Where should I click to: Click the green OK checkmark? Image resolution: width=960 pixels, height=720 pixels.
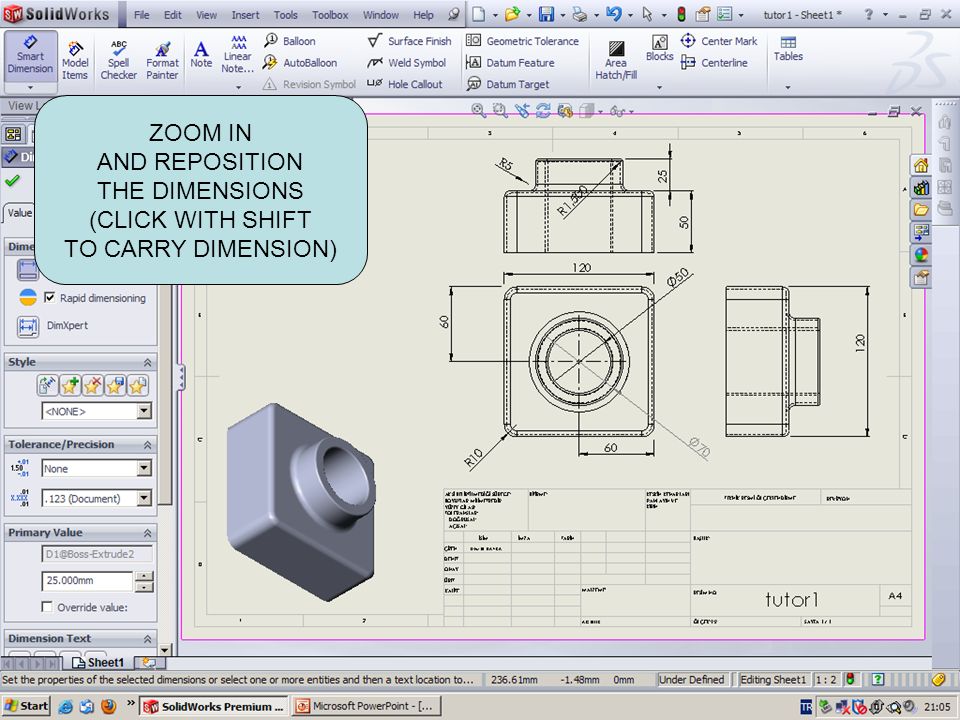[x=12, y=181]
